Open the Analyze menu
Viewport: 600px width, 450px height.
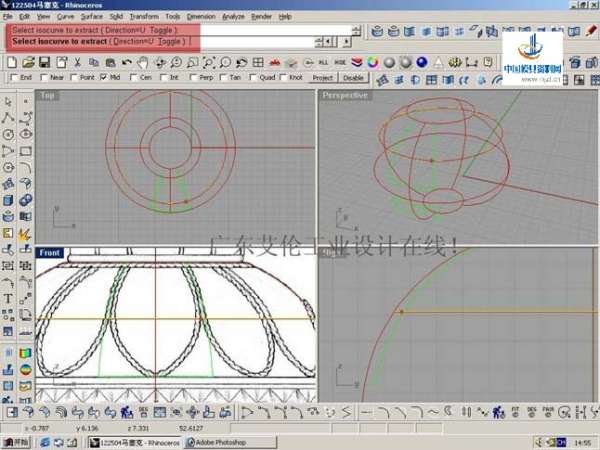pos(233,16)
